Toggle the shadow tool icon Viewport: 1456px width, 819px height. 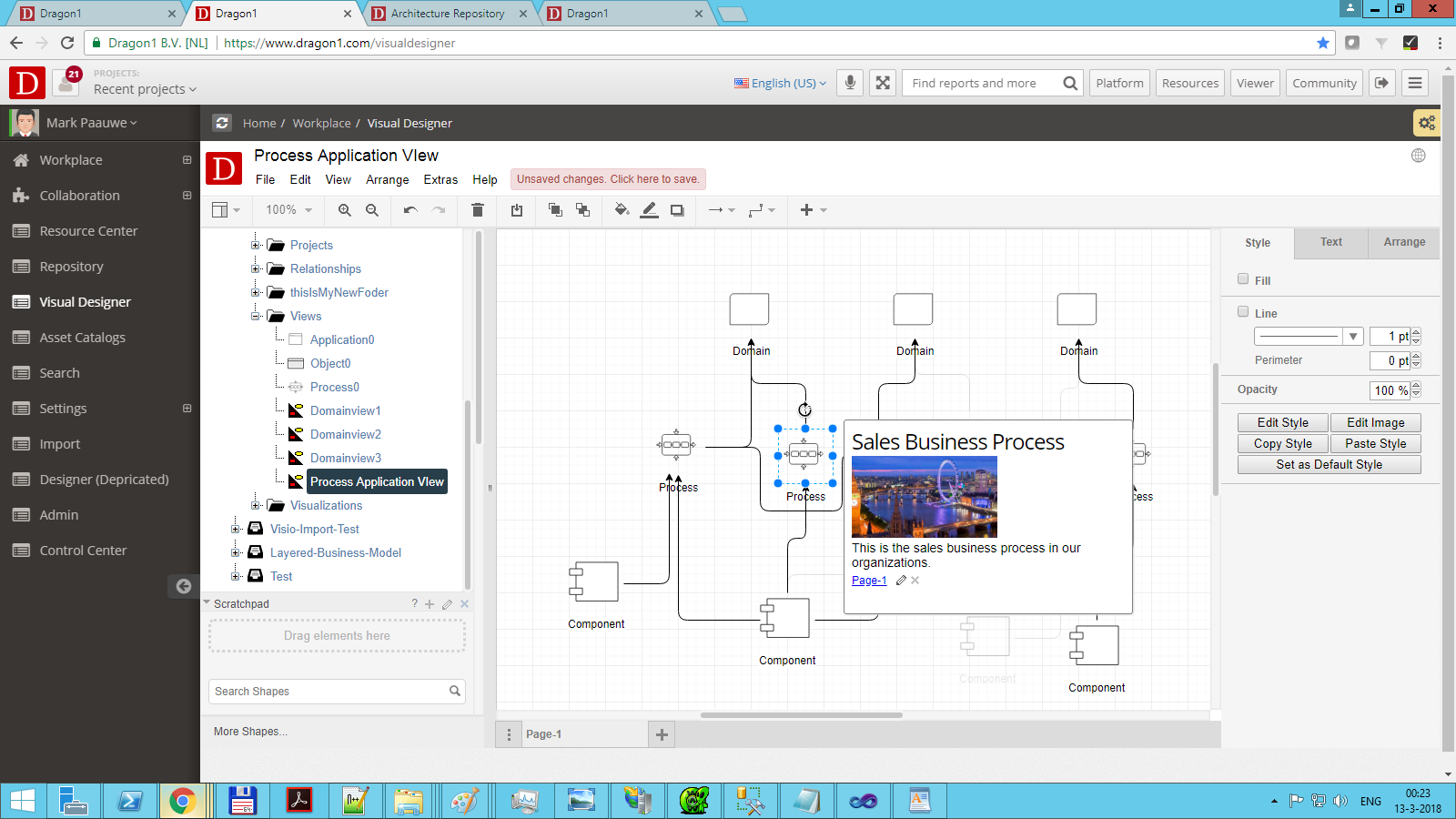pos(677,210)
